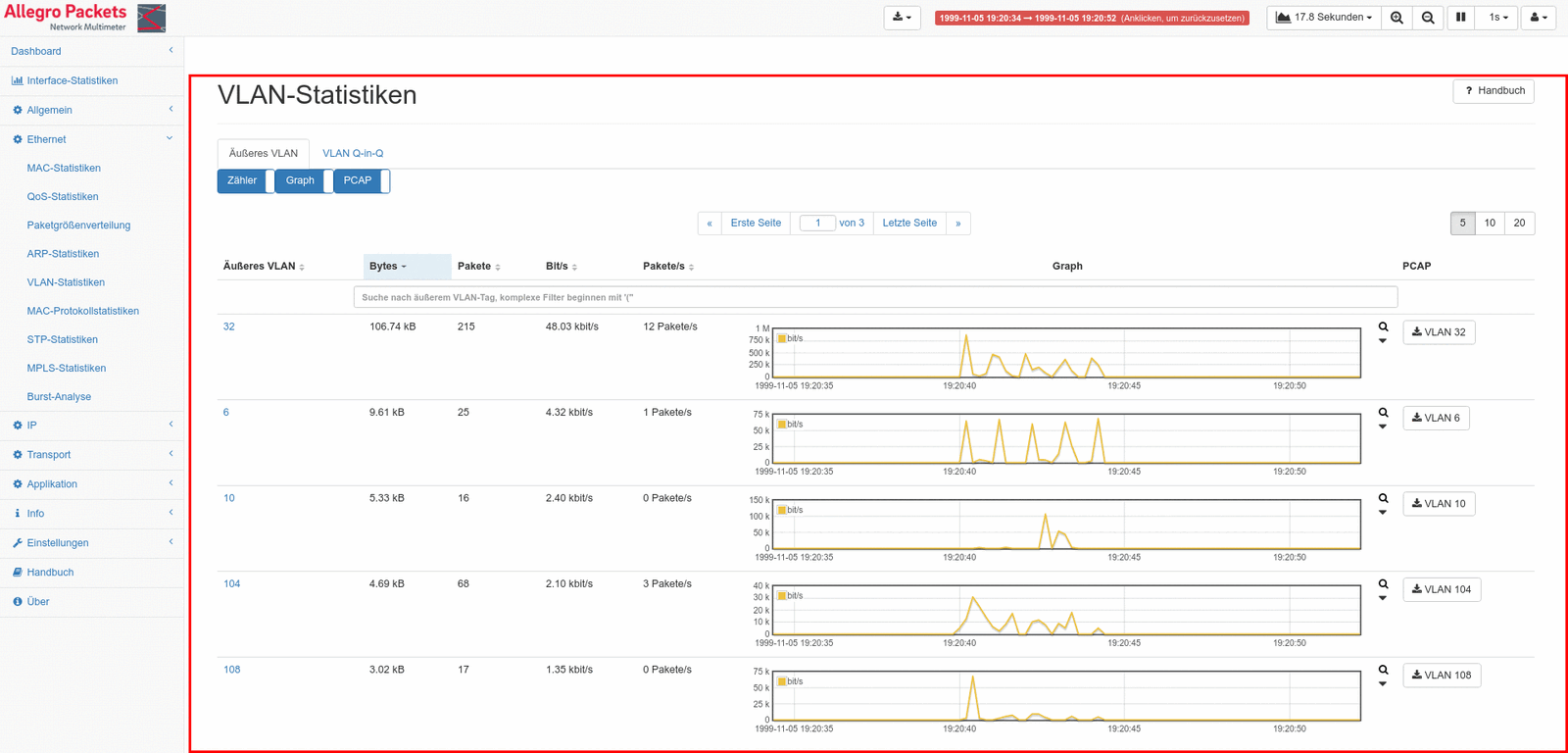Toggle the Zähler column switch

(245, 181)
